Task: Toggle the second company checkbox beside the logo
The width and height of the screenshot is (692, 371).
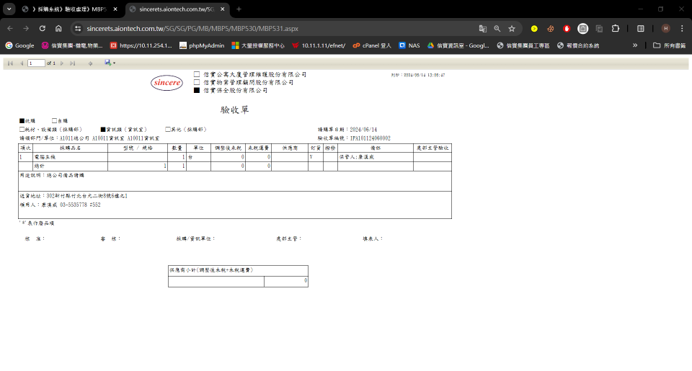Action: tap(197, 82)
